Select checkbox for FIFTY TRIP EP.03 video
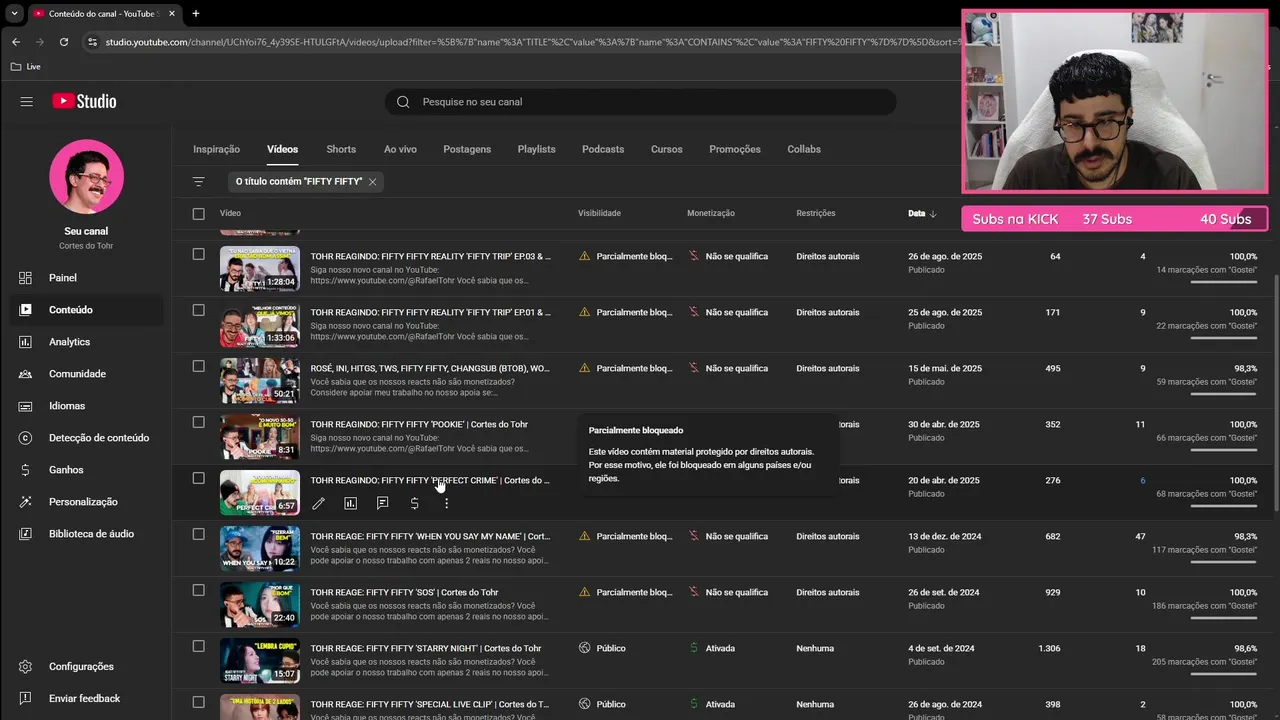 point(198,254)
